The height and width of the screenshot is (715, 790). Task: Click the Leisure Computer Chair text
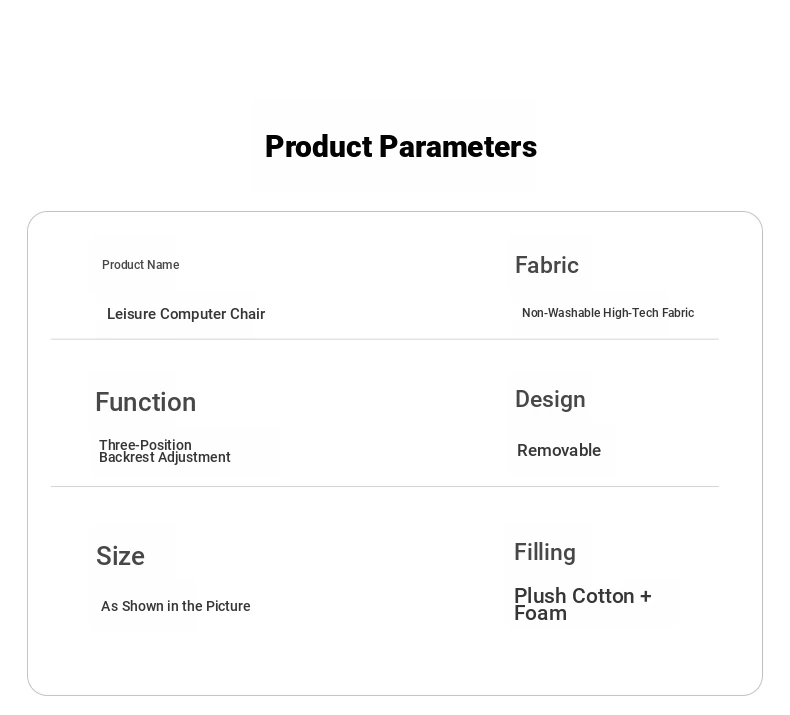186,313
